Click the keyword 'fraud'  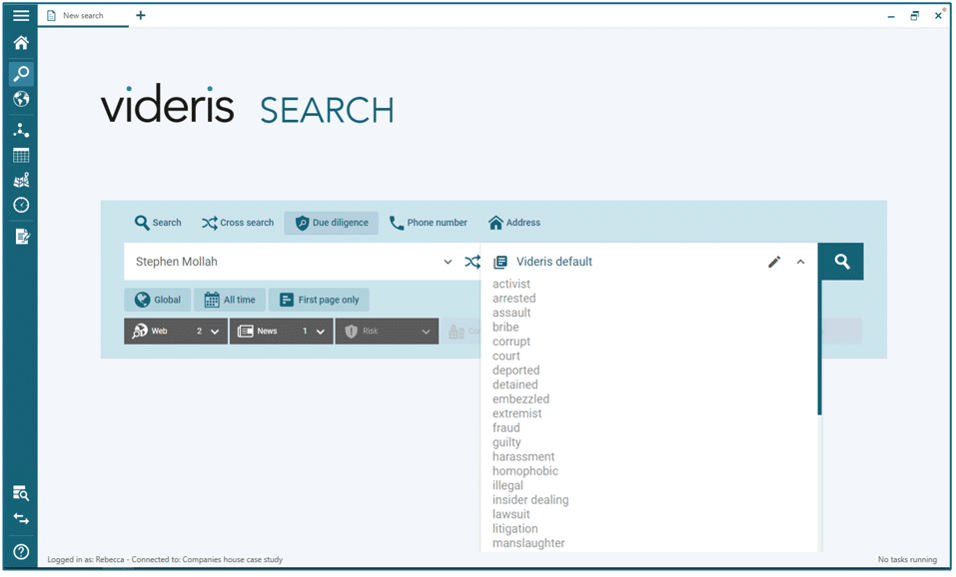[506, 428]
